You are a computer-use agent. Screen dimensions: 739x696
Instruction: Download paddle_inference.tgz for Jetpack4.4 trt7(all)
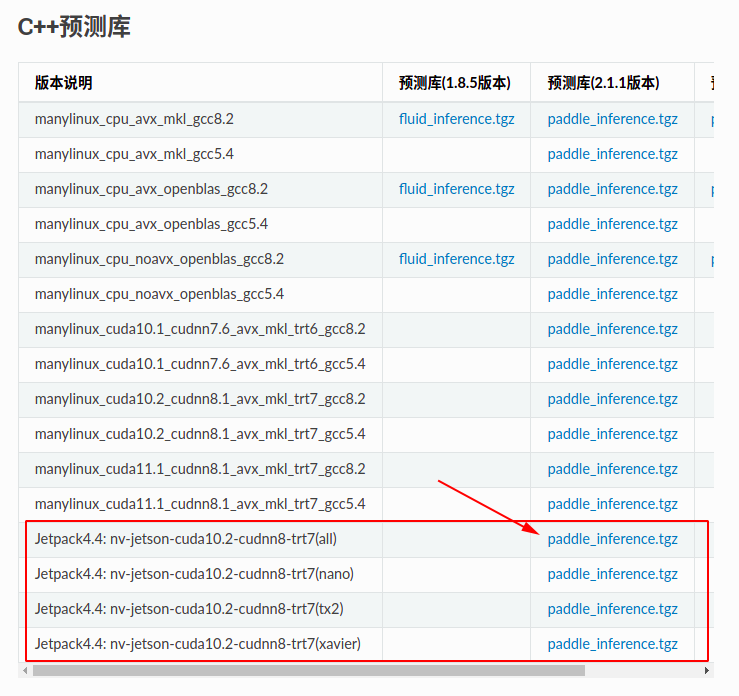[612, 540]
